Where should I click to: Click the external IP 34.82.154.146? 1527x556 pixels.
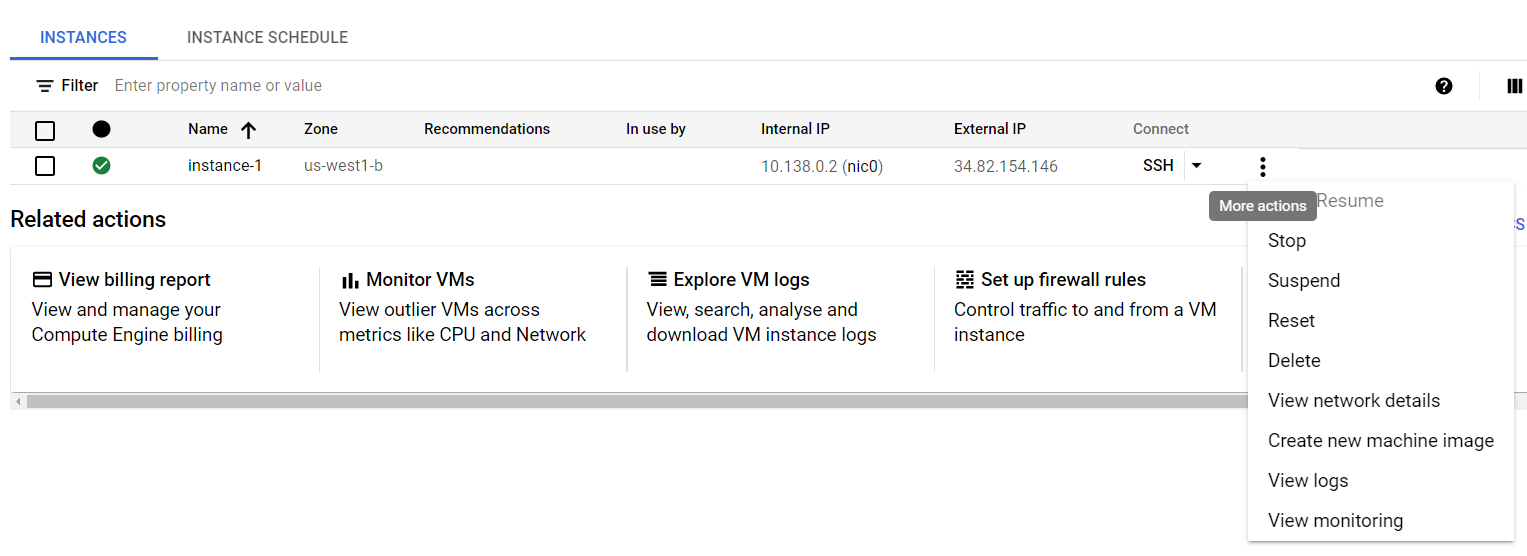(1006, 166)
